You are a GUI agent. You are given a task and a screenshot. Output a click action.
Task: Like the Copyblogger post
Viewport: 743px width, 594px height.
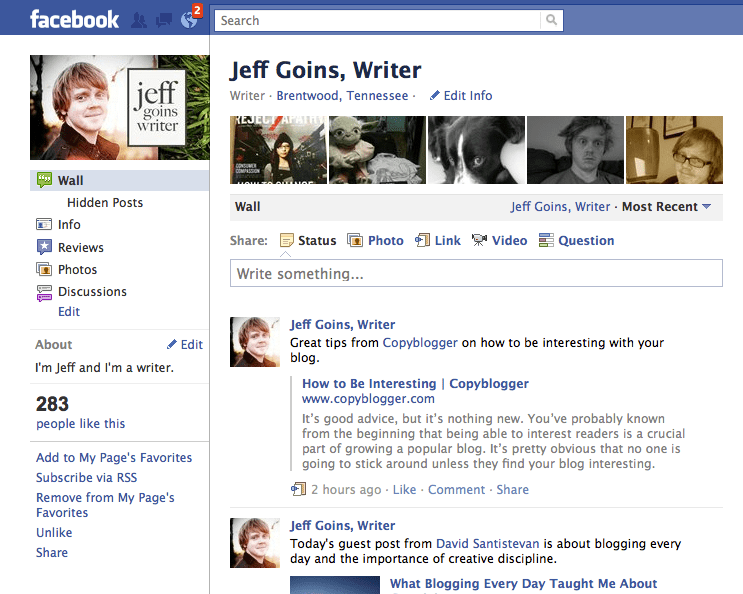(x=404, y=489)
